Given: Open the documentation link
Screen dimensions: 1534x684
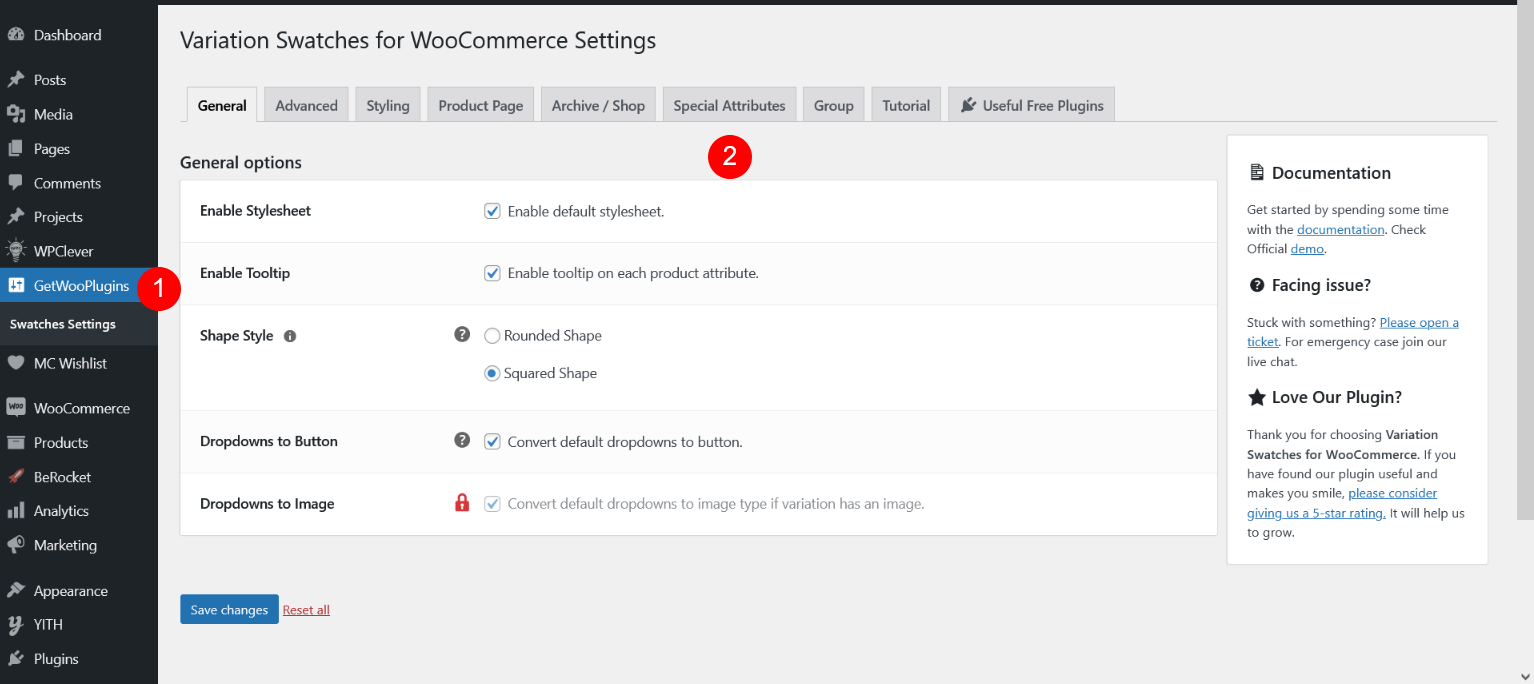Looking at the screenshot, I should point(1341,229).
